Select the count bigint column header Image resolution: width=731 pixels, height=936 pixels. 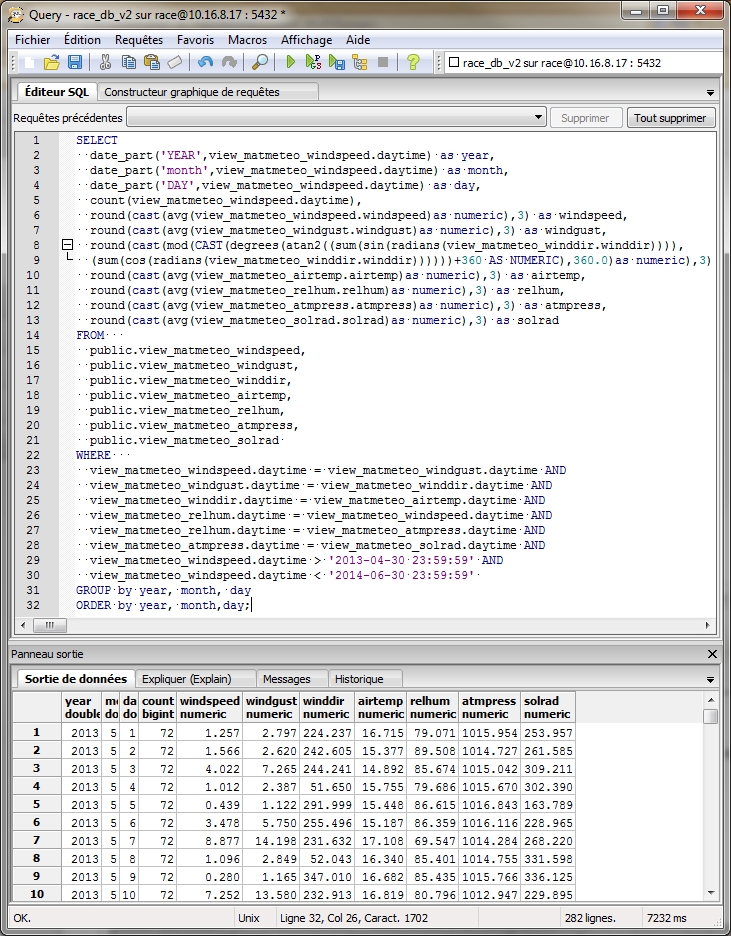pyautogui.click(x=158, y=707)
